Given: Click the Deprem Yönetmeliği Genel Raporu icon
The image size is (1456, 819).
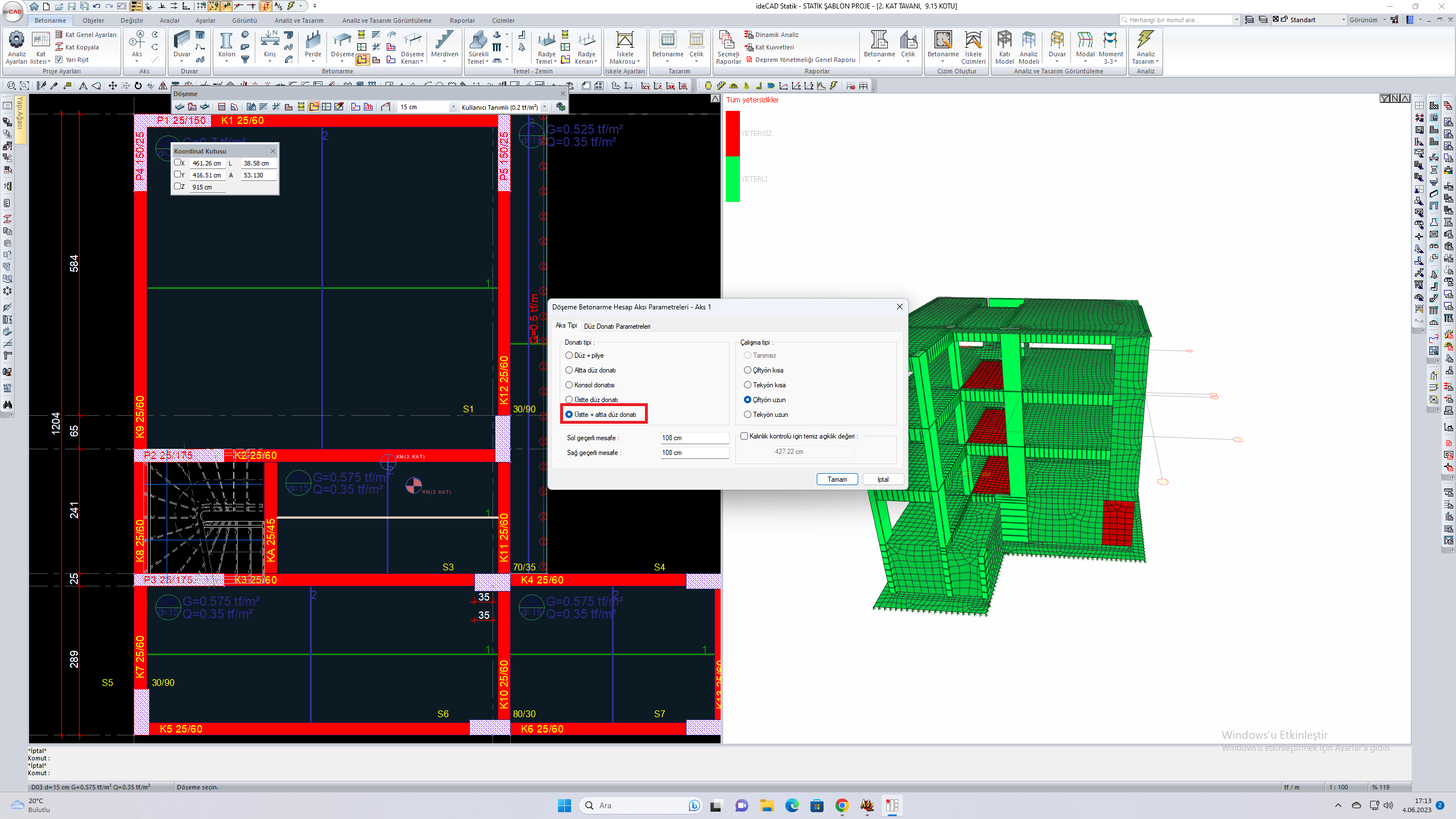Looking at the screenshot, I should [749, 60].
